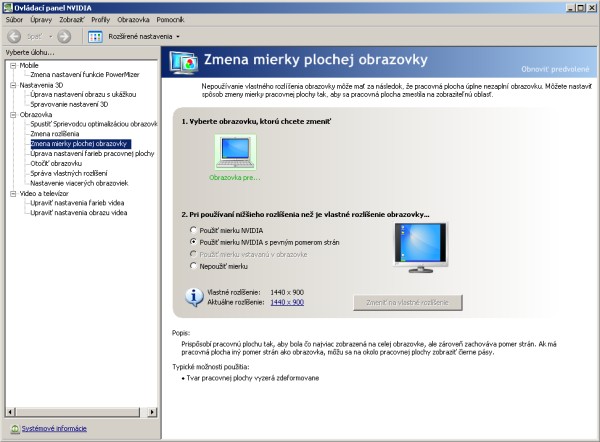Collapse the Nastavenia 3D tree node
Screen dimensions: 600x442
click(x=12, y=85)
